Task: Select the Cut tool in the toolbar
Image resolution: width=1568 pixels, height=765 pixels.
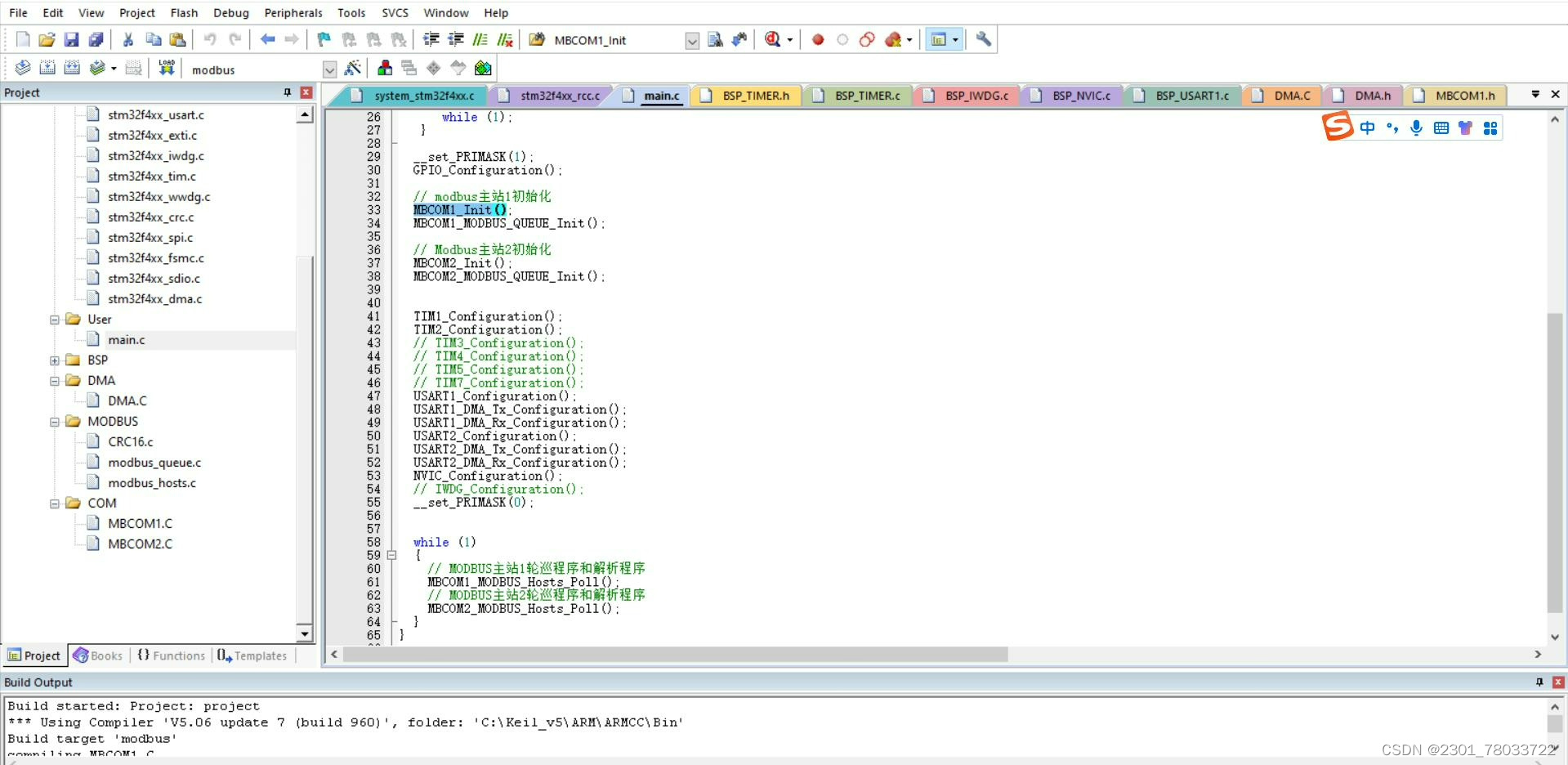Action: 128,39
